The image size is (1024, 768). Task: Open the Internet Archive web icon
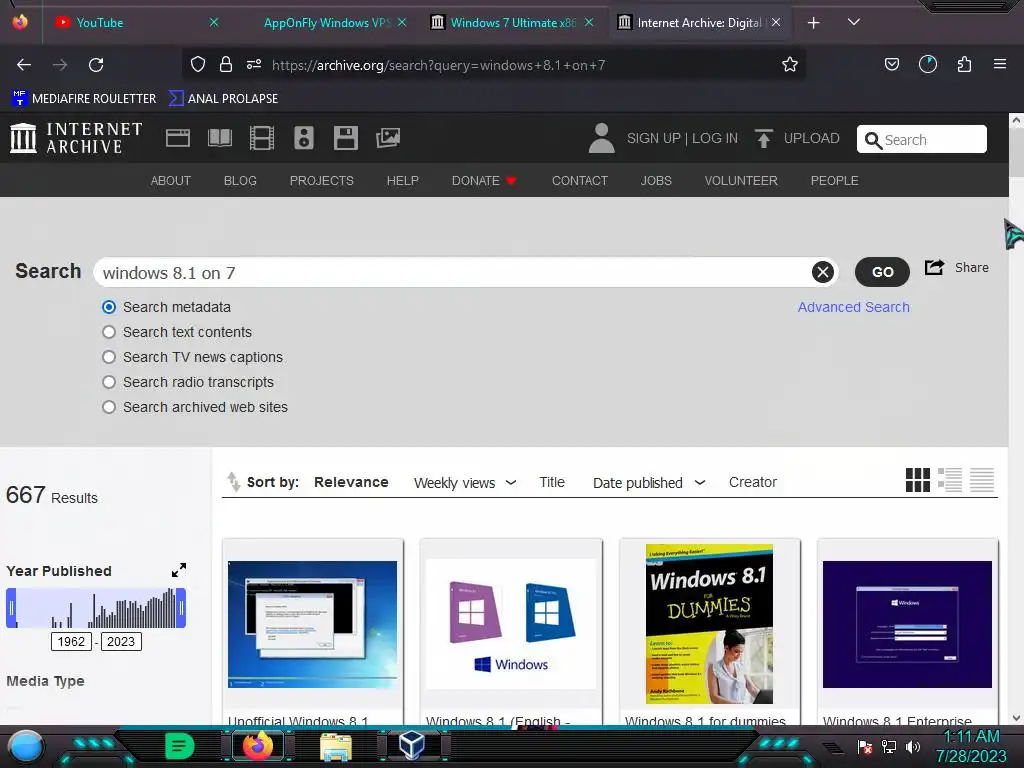178,138
